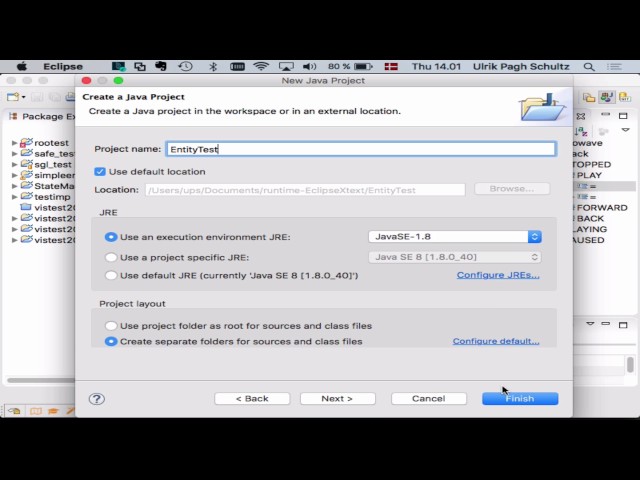
Task: Expand the rootest project
Action: [x=14, y=143]
